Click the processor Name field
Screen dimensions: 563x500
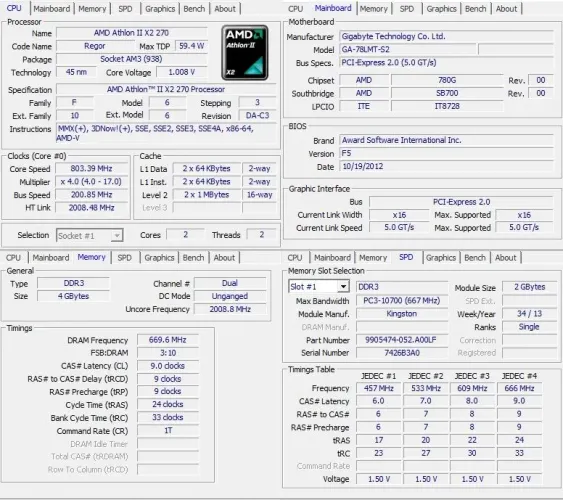[x=131, y=33]
